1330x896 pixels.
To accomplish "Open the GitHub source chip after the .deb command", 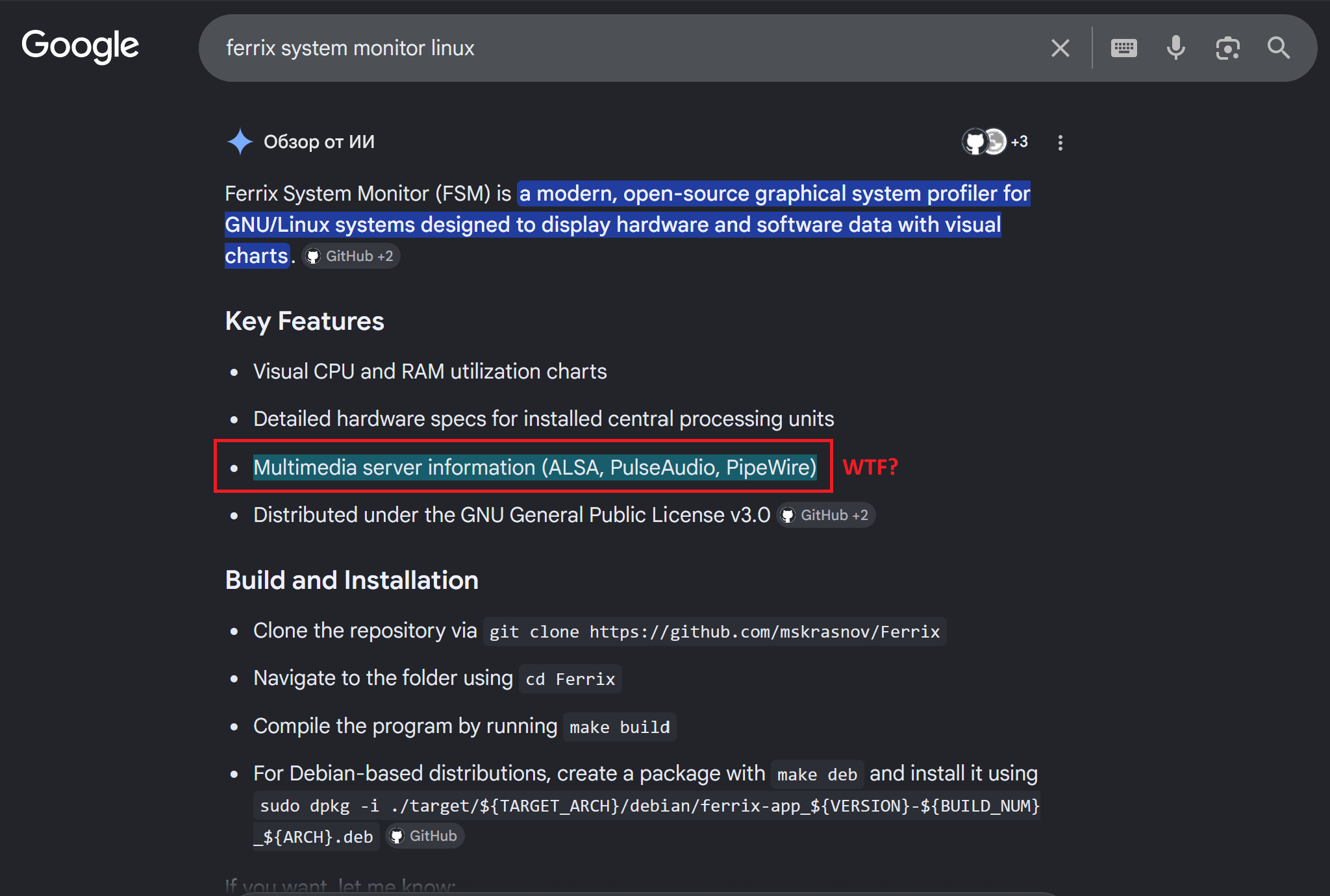I will pyautogui.click(x=425, y=836).
